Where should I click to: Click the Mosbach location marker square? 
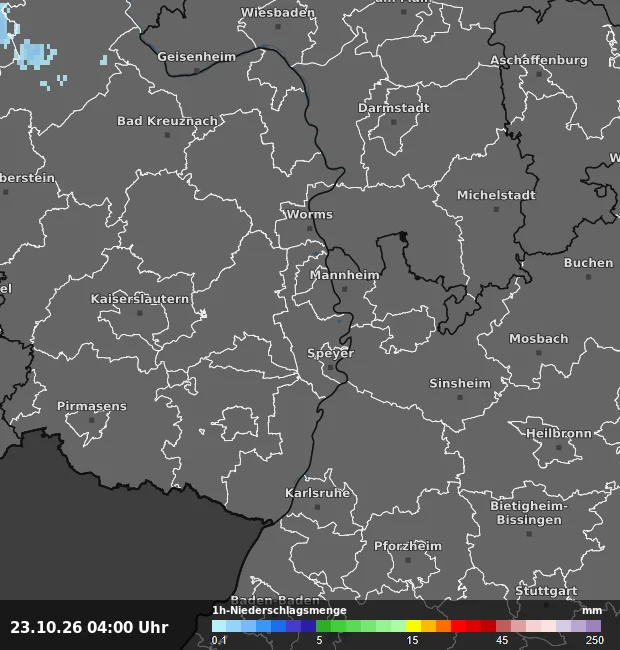[x=538, y=353]
